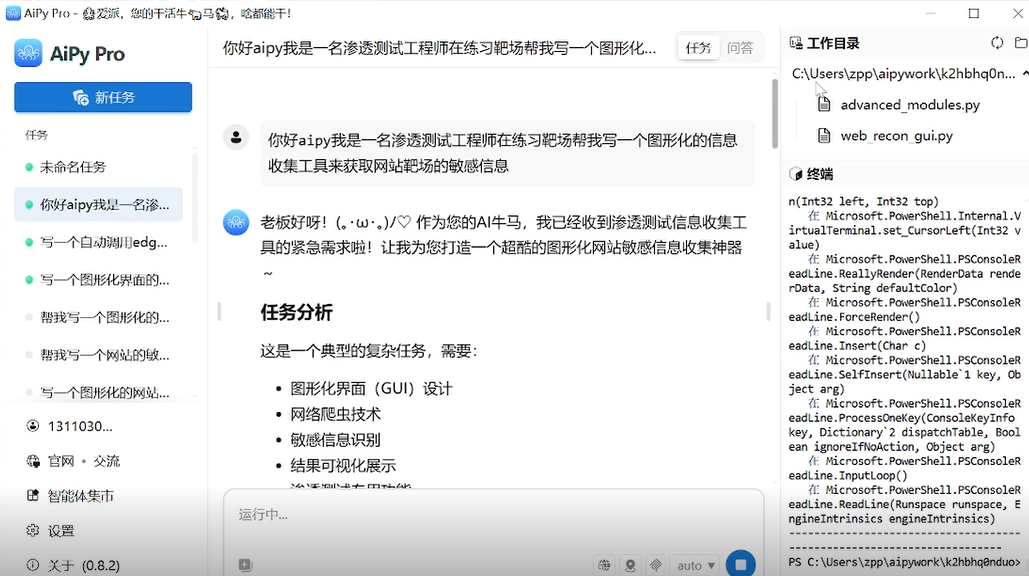Click the add attachment plus icon

click(x=245, y=565)
